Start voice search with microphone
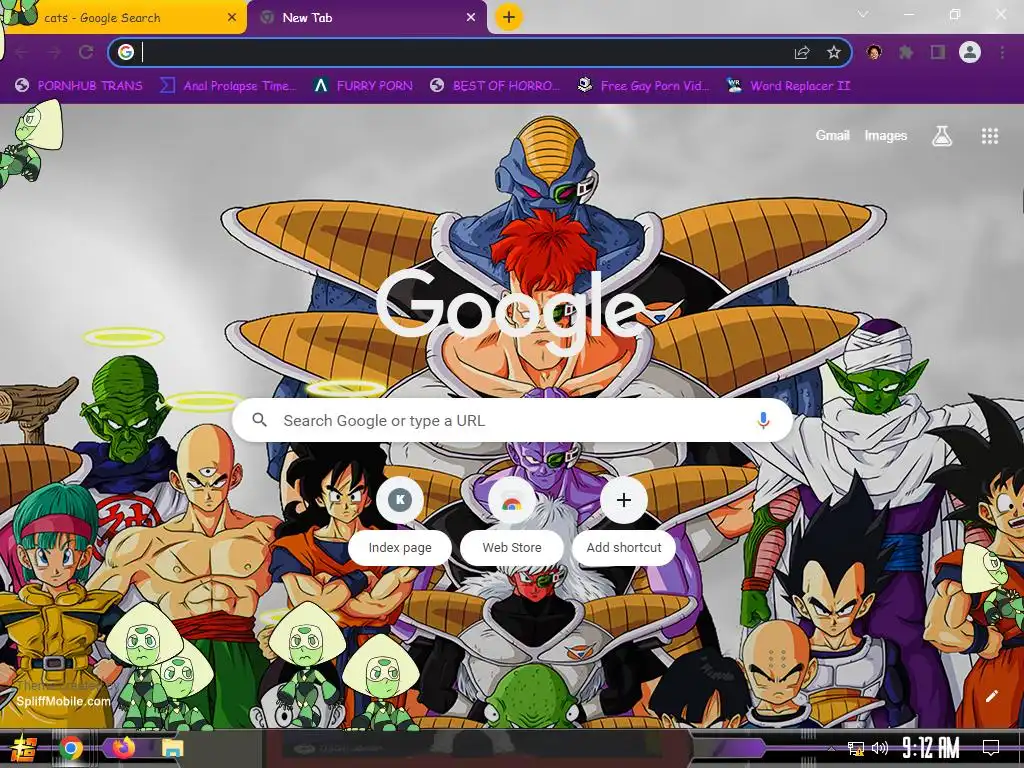The height and width of the screenshot is (768, 1024). pyautogui.click(x=763, y=420)
